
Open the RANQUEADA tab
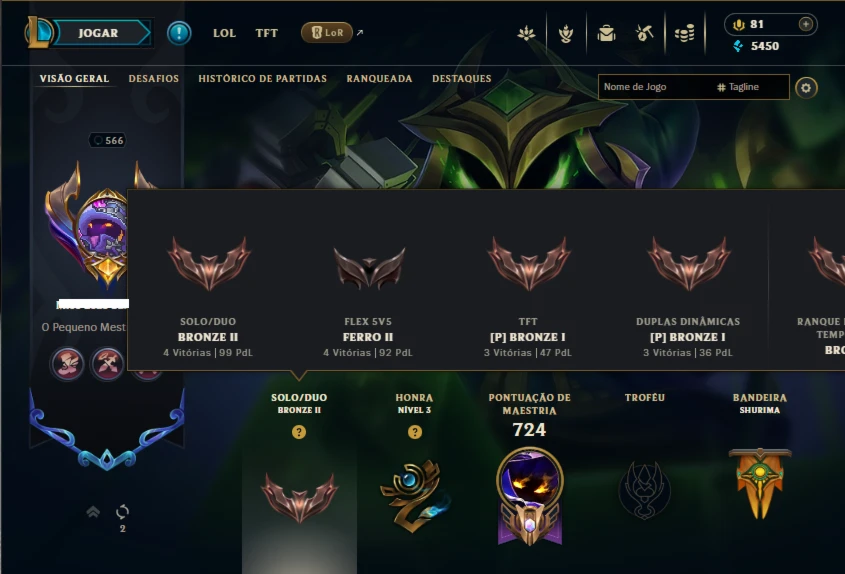(x=379, y=79)
